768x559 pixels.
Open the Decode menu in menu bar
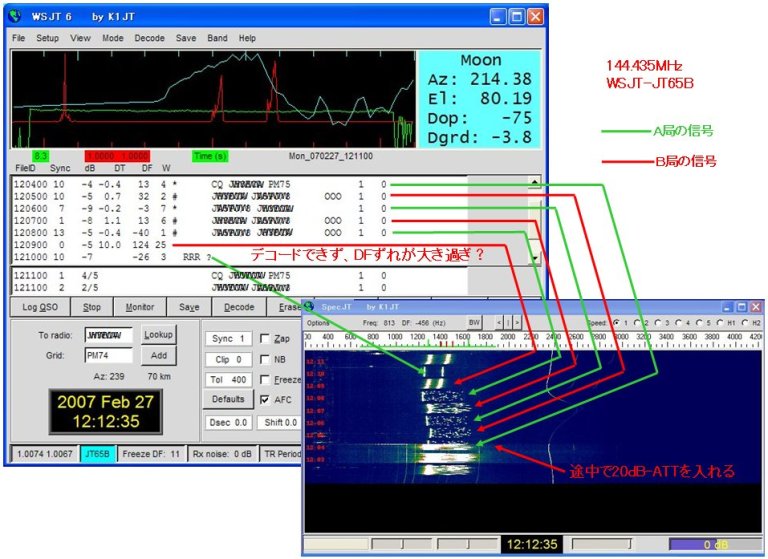149,38
